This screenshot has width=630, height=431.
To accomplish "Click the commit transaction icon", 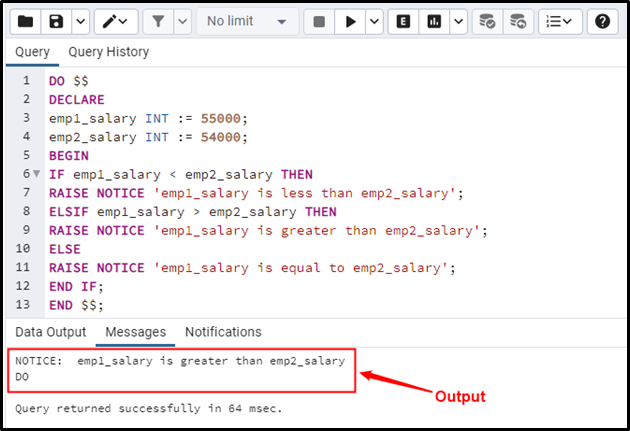I will pyautogui.click(x=487, y=21).
